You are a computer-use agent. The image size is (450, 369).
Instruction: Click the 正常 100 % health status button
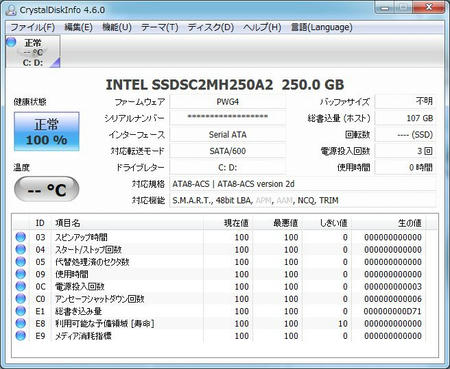[x=47, y=132]
